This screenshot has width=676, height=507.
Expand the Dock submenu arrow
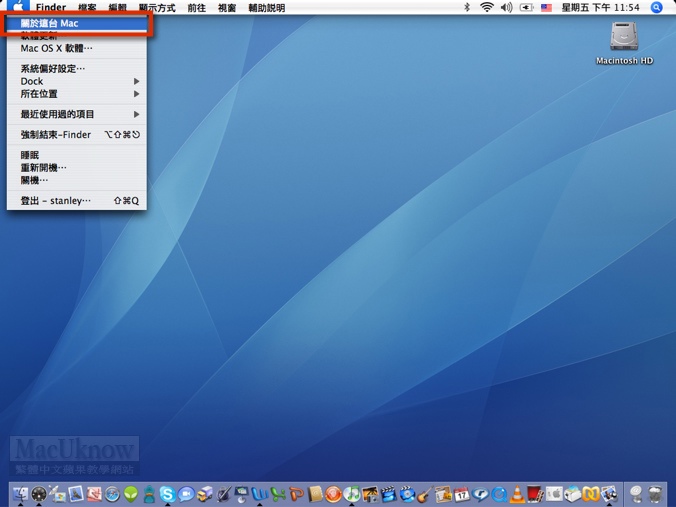click(x=136, y=81)
